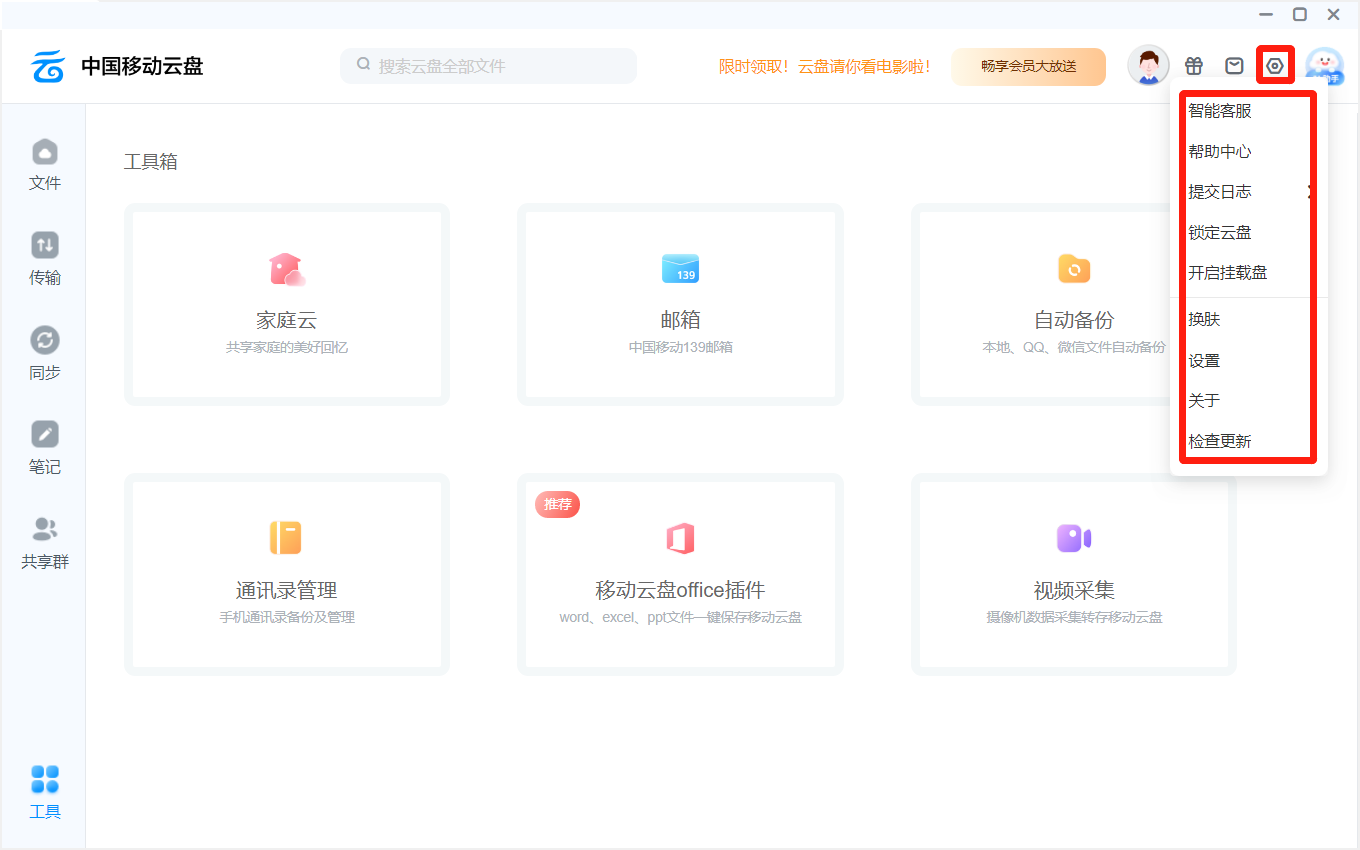Click the 139 邮箱 envelope icon

680,269
